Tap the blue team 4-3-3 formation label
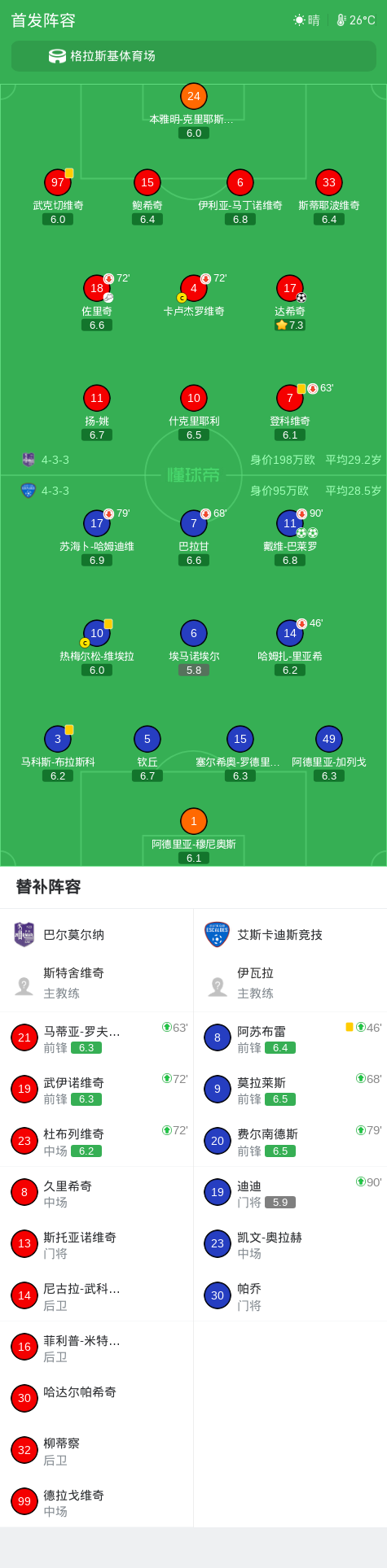The width and height of the screenshot is (387, 1568). [x=55, y=491]
